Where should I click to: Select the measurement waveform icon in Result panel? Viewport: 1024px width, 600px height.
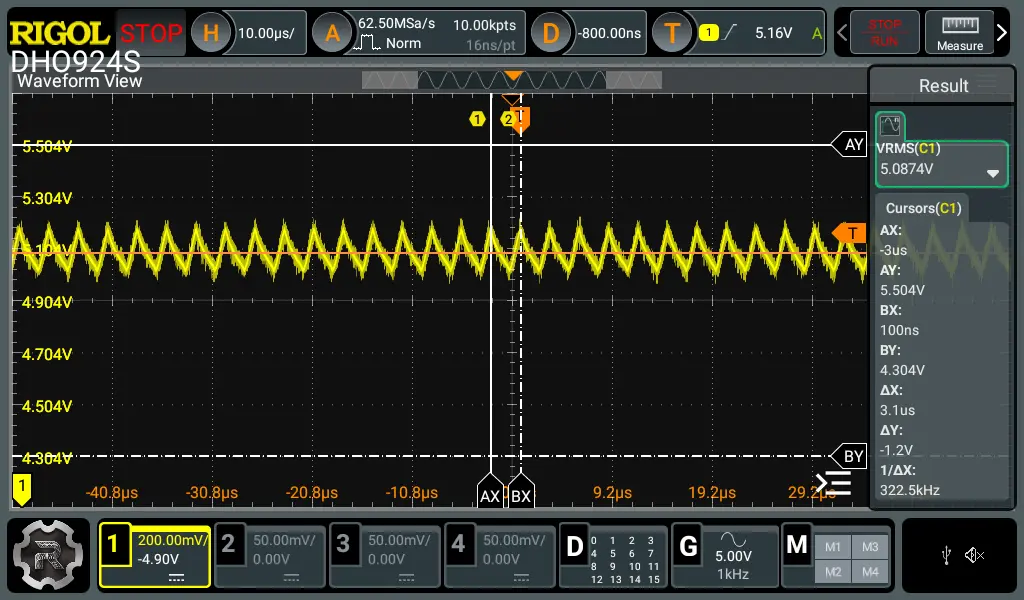pos(890,125)
